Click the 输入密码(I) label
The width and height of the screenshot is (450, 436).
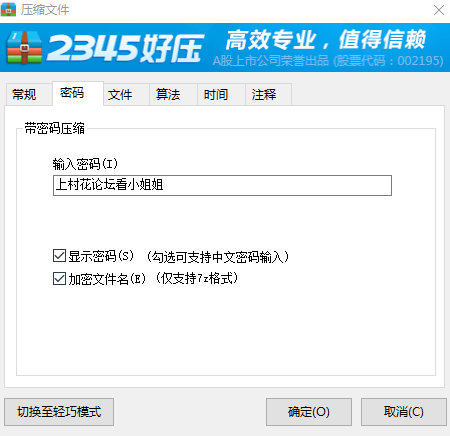85,164
